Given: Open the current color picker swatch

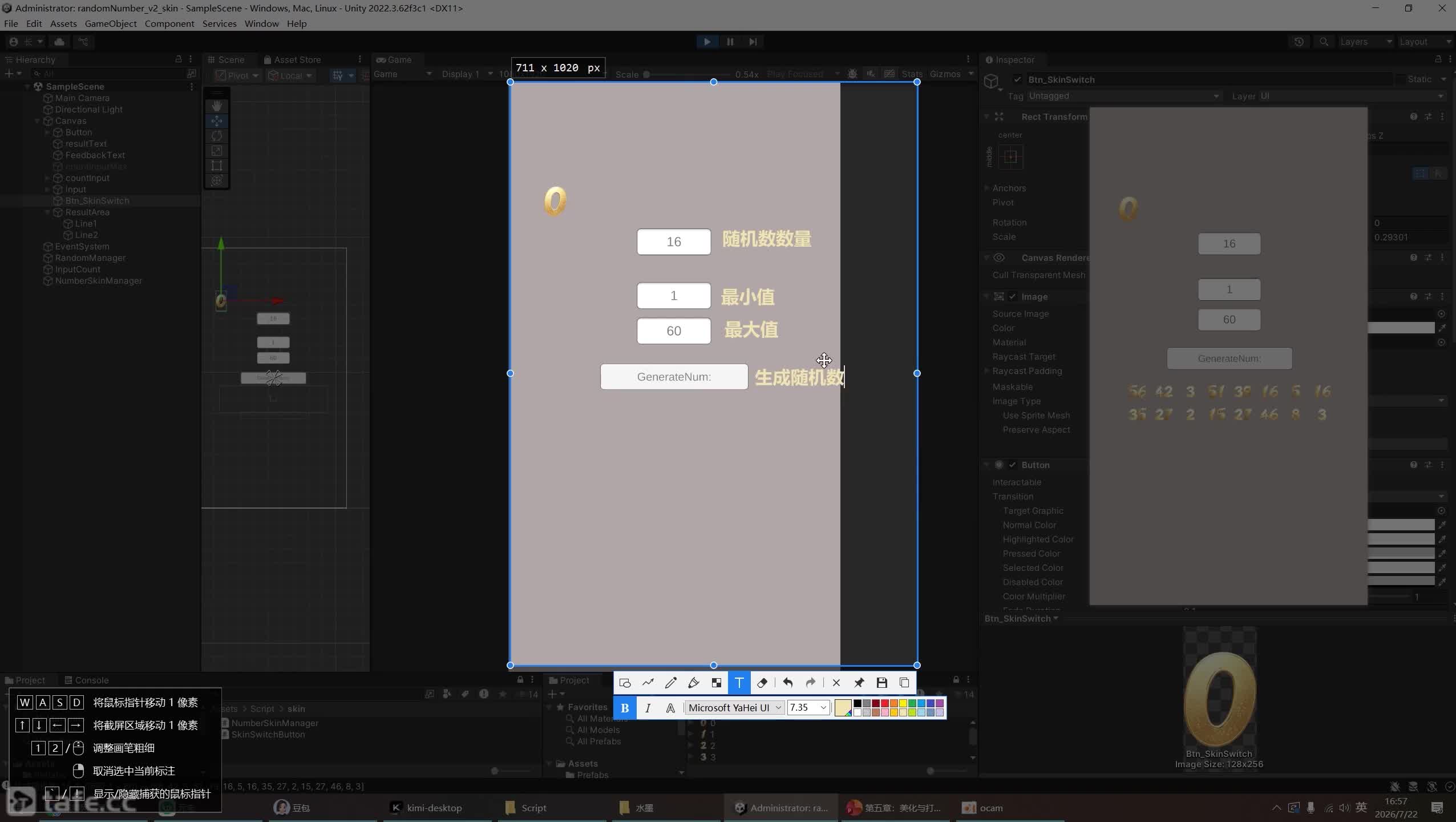Looking at the screenshot, I should [x=843, y=708].
